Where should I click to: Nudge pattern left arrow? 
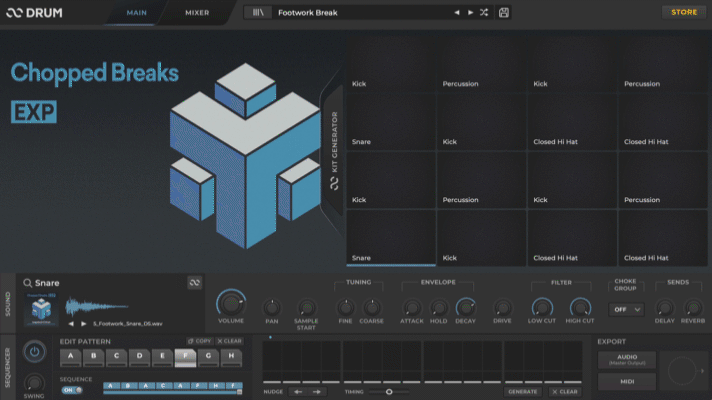(298, 391)
